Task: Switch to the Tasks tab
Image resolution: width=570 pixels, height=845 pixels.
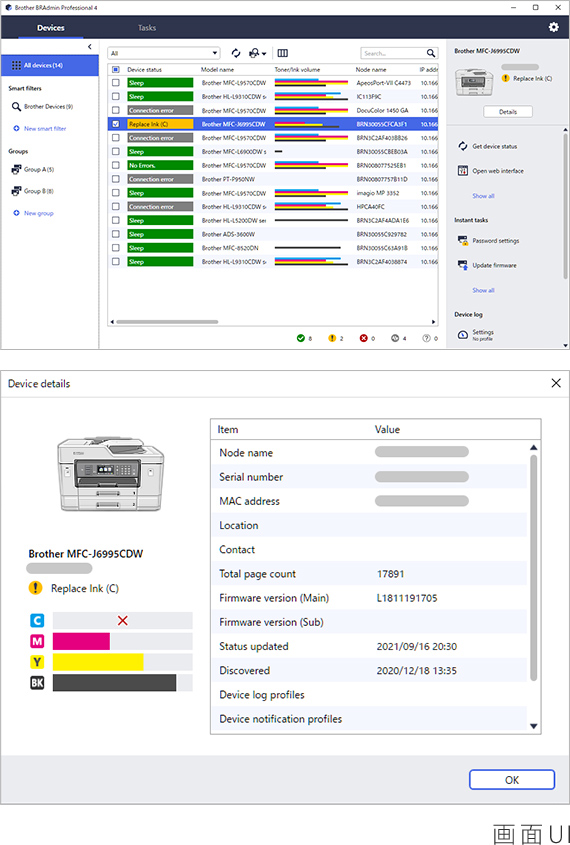Action: tap(147, 27)
